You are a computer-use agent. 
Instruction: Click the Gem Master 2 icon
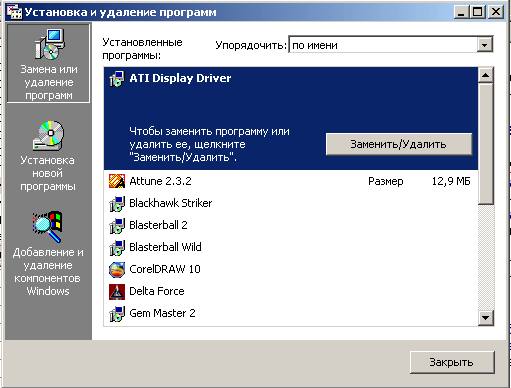(x=117, y=314)
